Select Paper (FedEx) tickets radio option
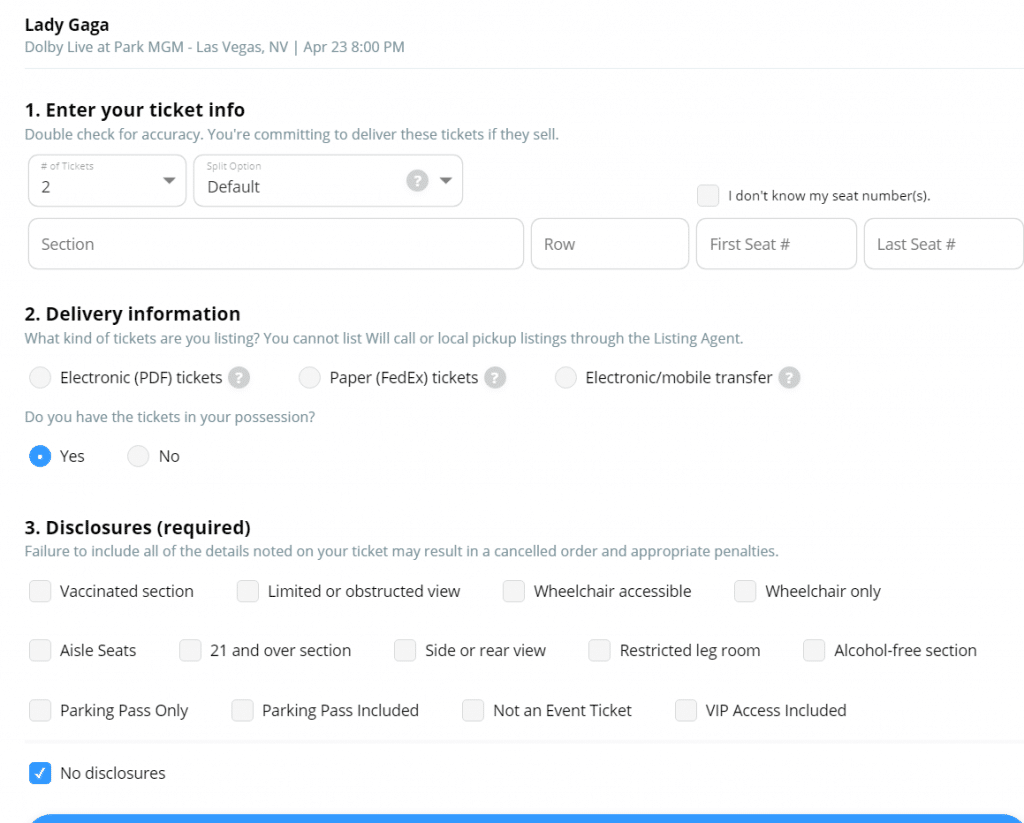 [x=310, y=378]
